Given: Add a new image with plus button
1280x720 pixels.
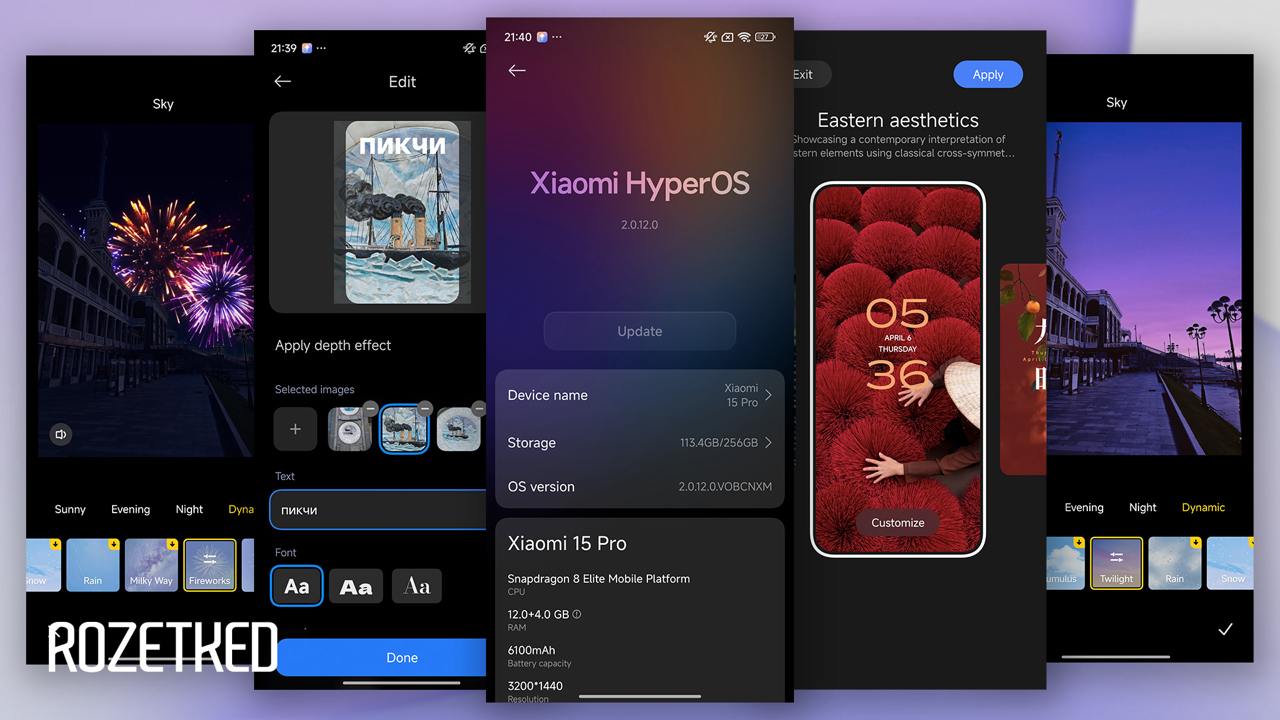Looking at the screenshot, I should click(295, 429).
